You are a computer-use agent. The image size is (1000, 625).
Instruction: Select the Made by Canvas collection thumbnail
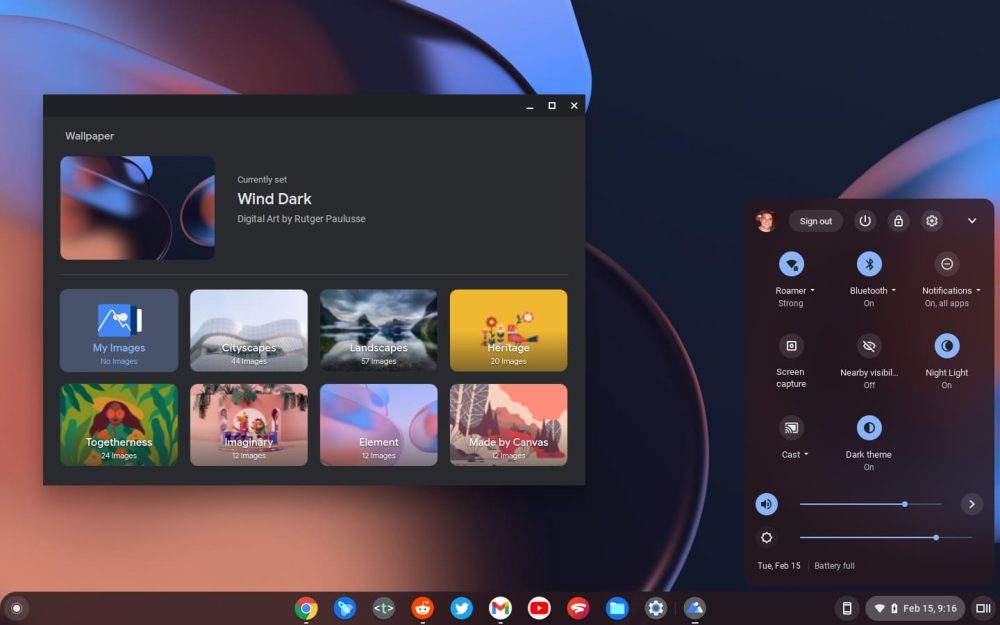click(x=509, y=424)
